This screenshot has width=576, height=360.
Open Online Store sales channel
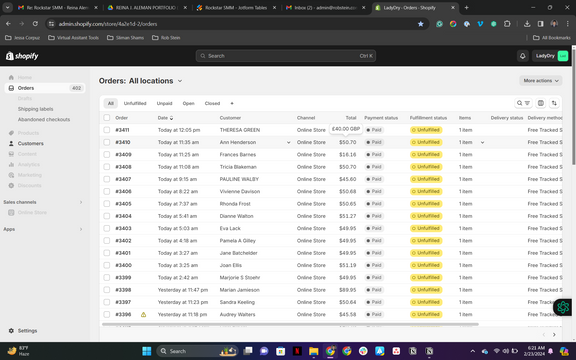coord(32,213)
